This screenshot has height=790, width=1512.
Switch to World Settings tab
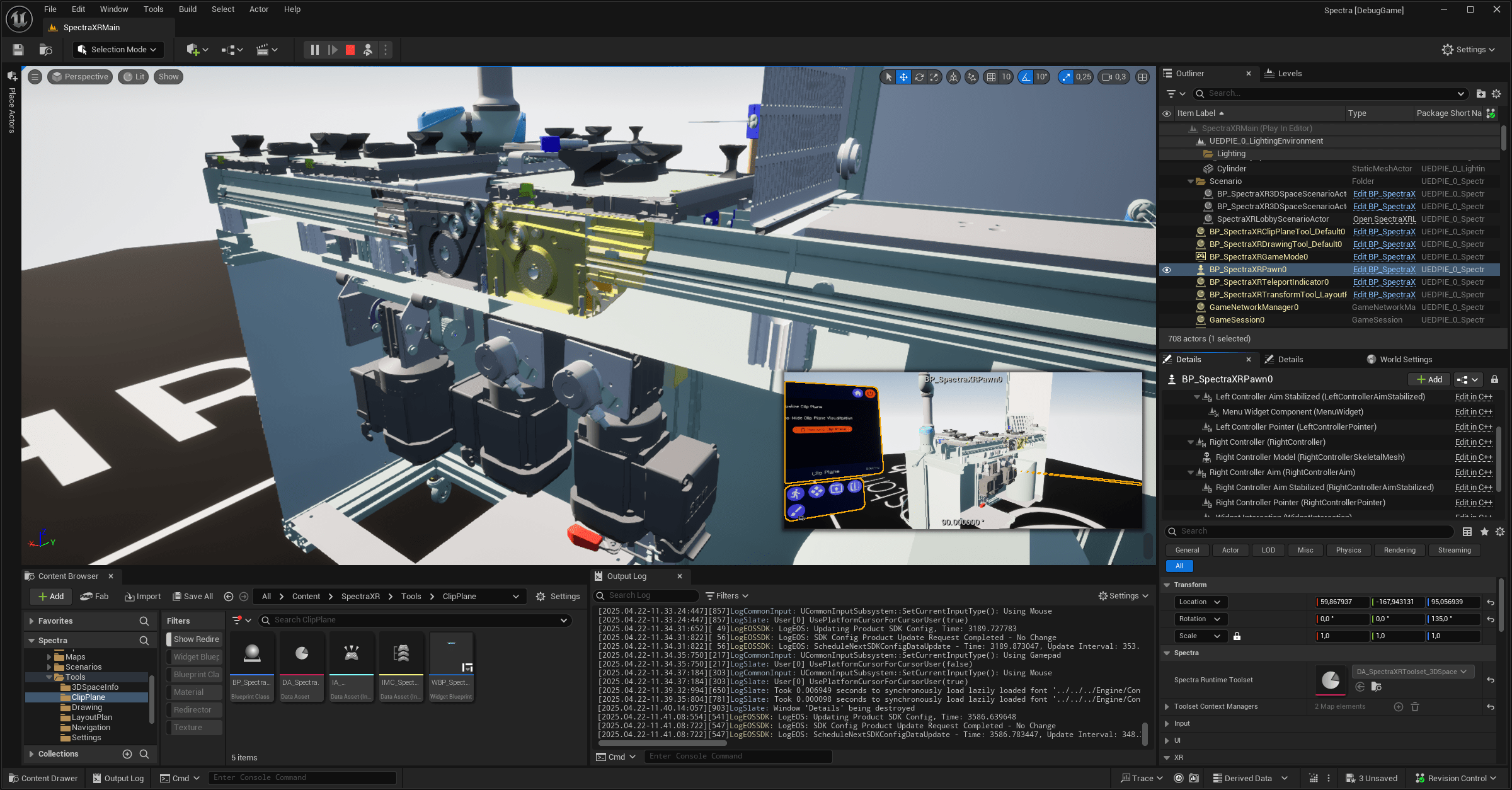(x=1405, y=359)
